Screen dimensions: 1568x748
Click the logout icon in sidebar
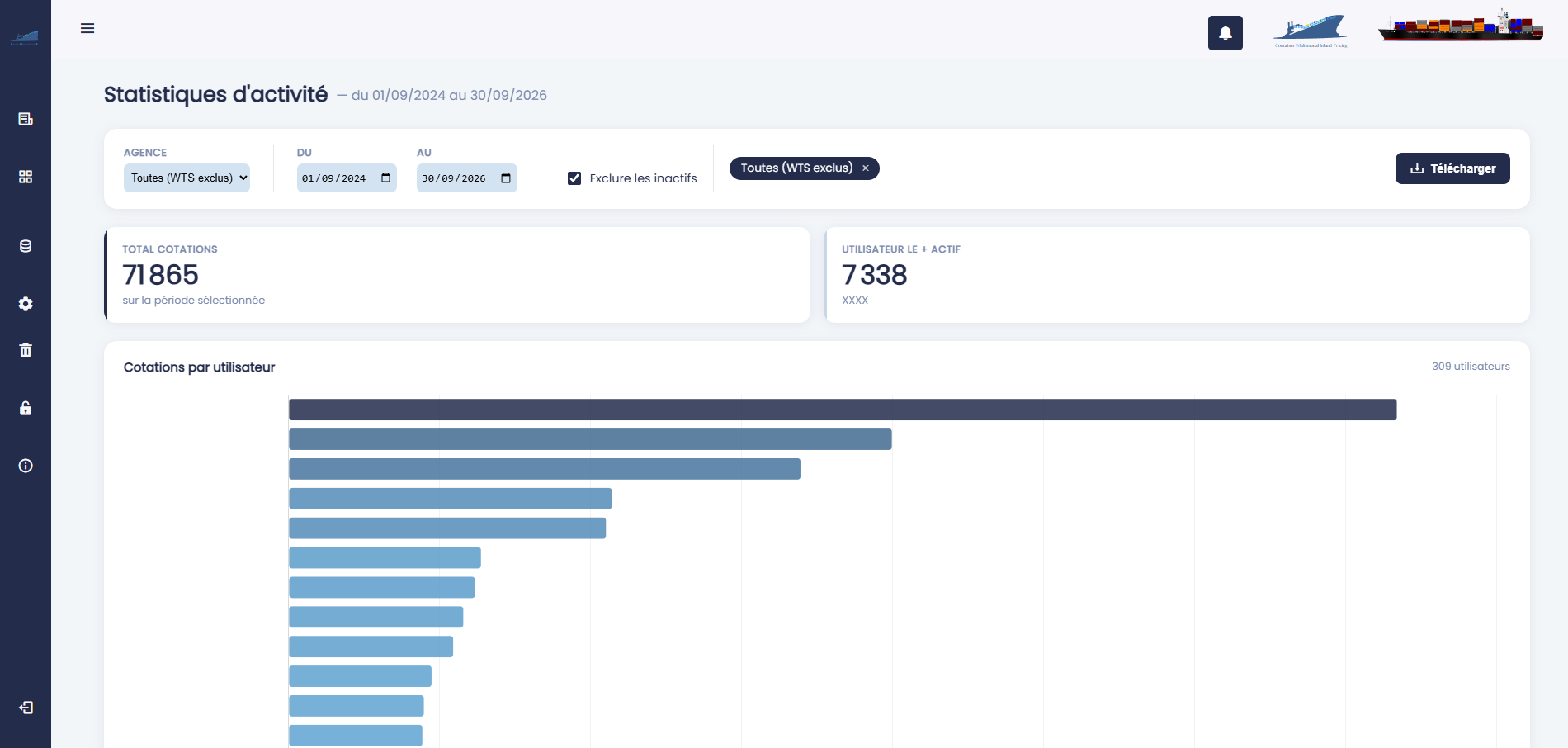[x=26, y=708]
